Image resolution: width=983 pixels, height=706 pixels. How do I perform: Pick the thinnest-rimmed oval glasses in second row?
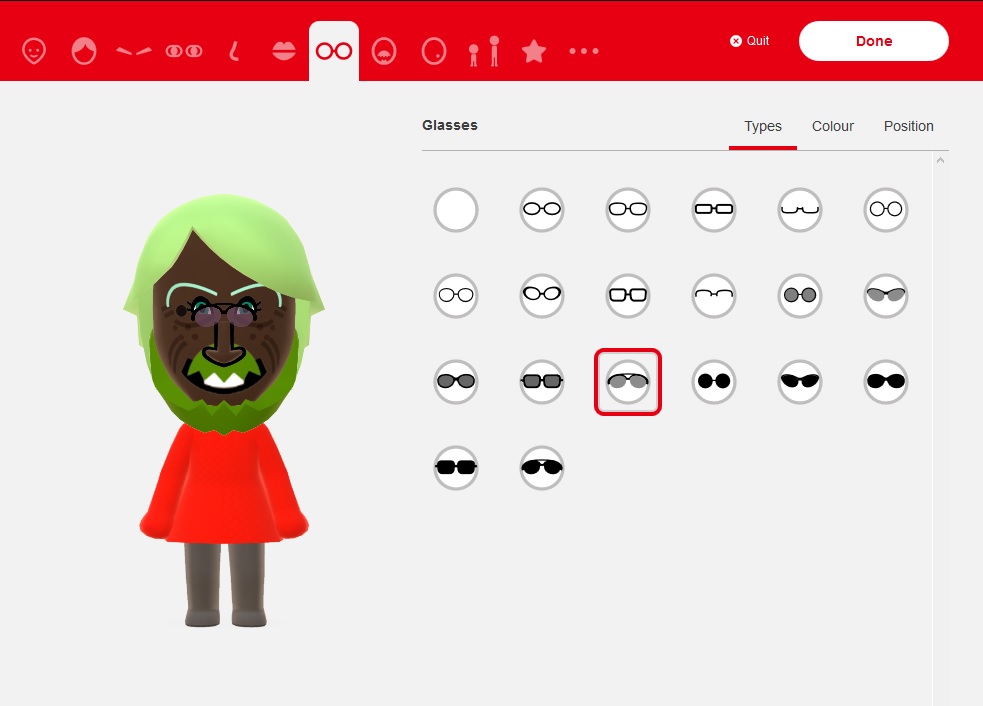(x=456, y=295)
